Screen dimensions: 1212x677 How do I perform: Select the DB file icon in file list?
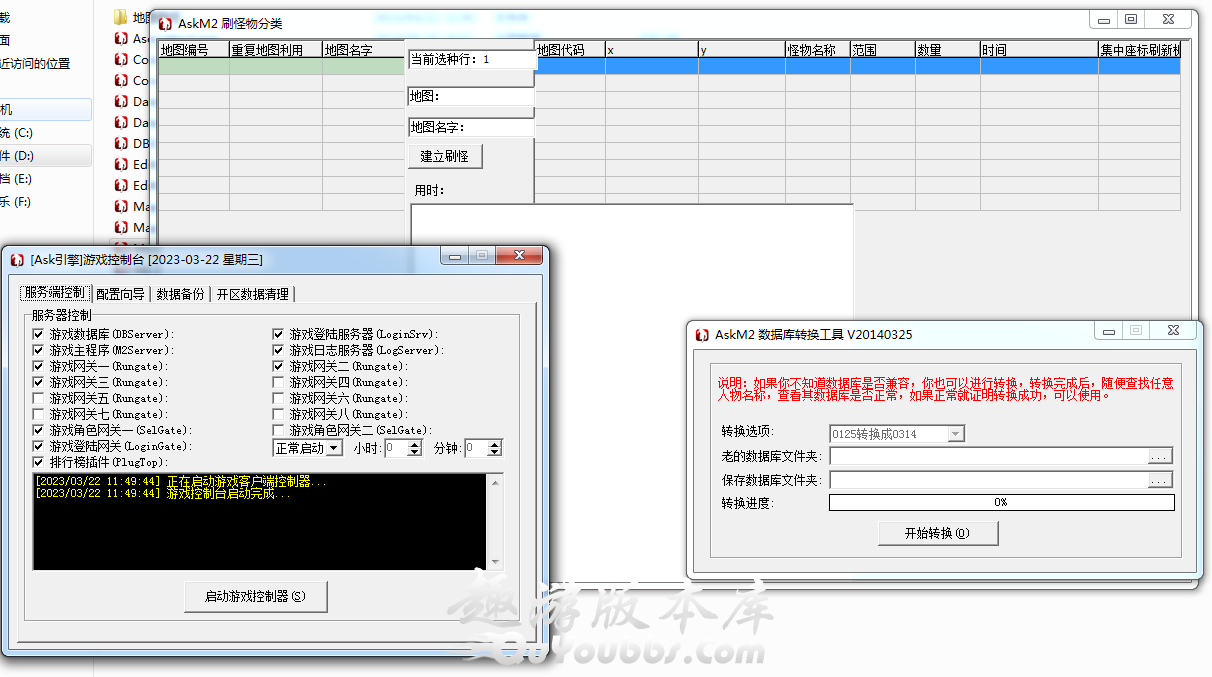tap(121, 143)
